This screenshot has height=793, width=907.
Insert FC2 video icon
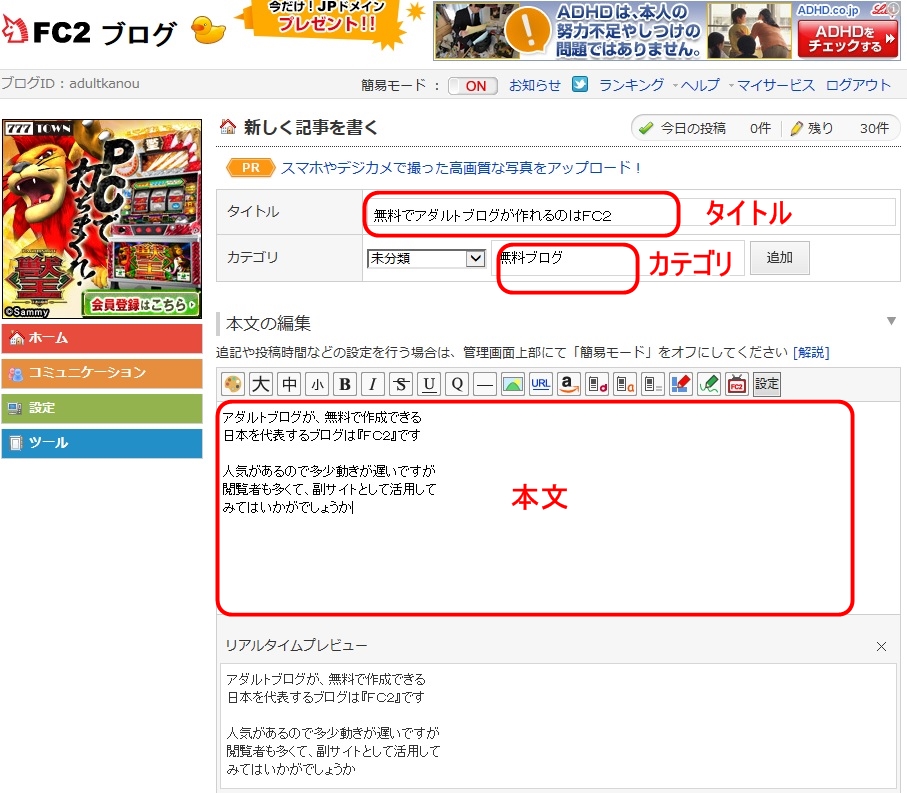pos(736,384)
